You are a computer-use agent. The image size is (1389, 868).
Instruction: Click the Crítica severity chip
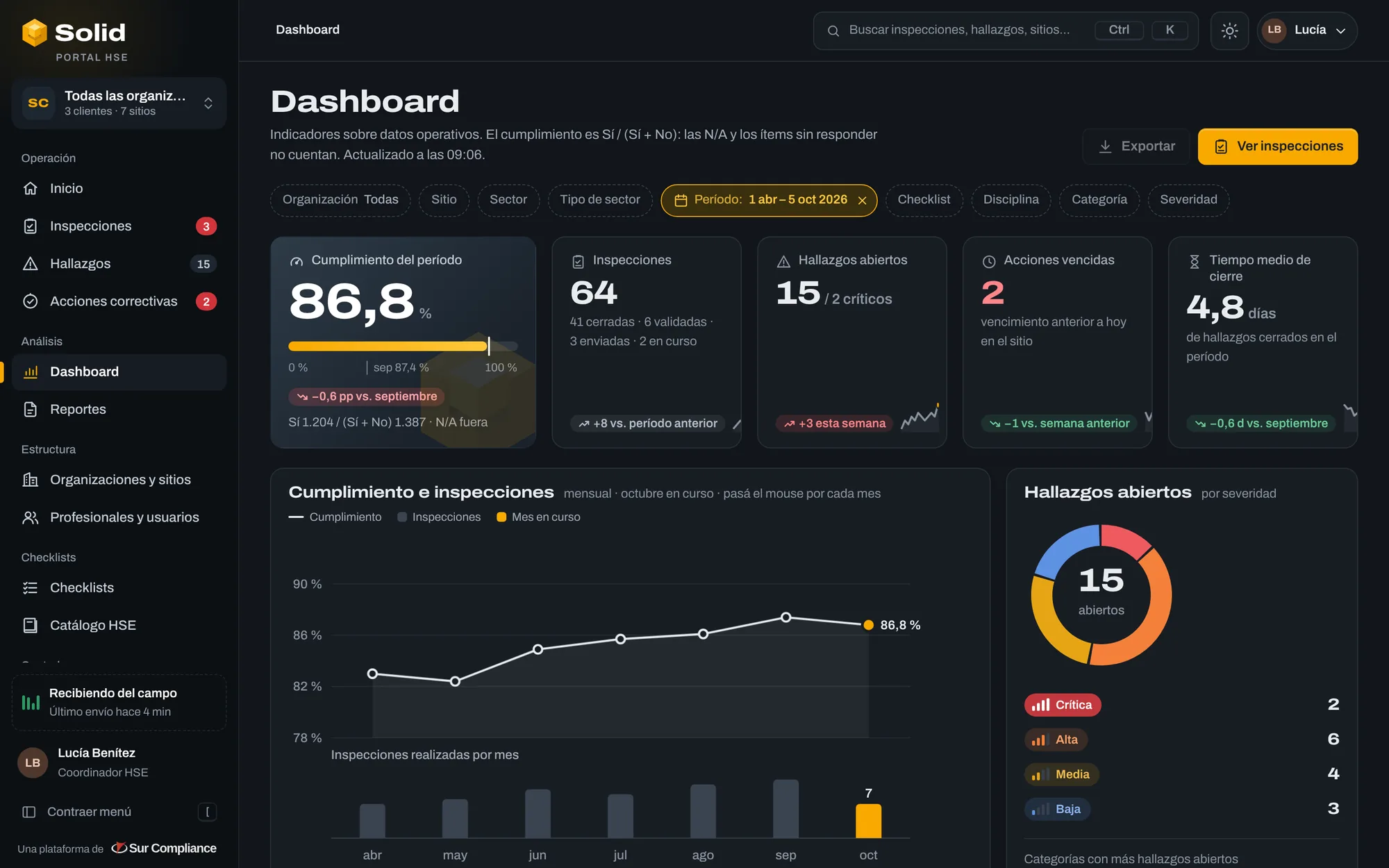coord(1063,705)
